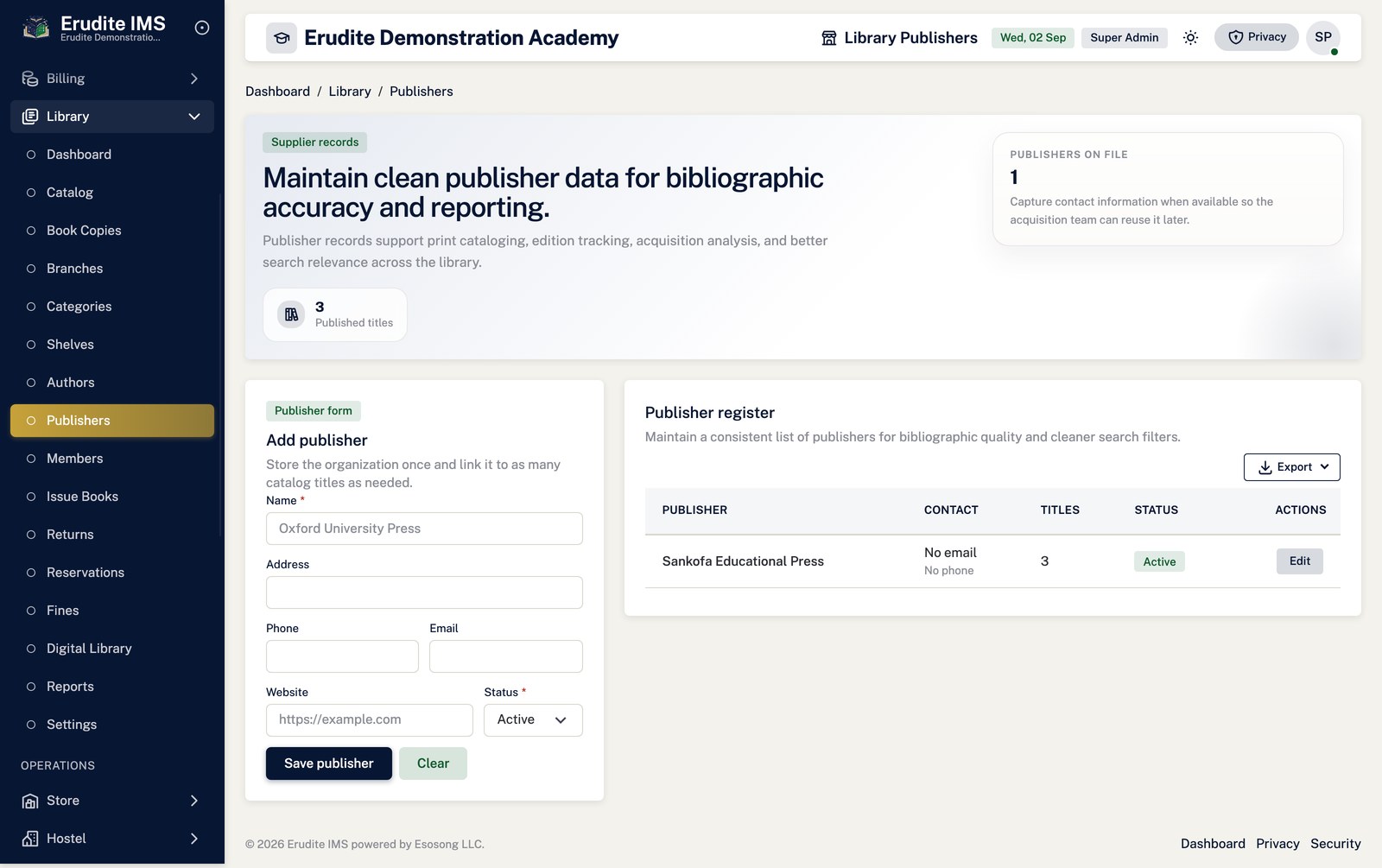Focus the Address input field
The width and height of the screenshot is (1382, 868).
[424, 592]
